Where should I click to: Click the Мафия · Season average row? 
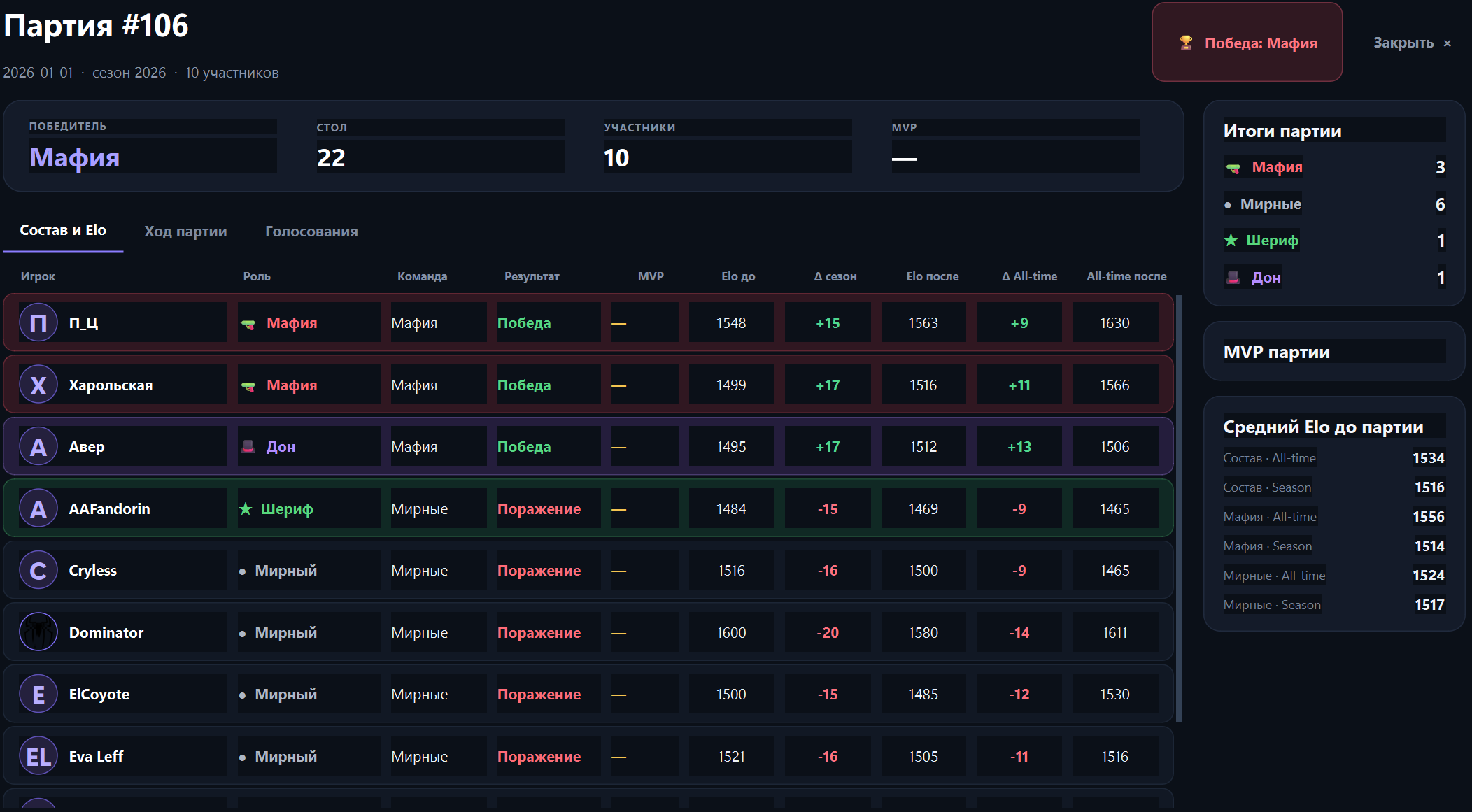coord(1333,546)
